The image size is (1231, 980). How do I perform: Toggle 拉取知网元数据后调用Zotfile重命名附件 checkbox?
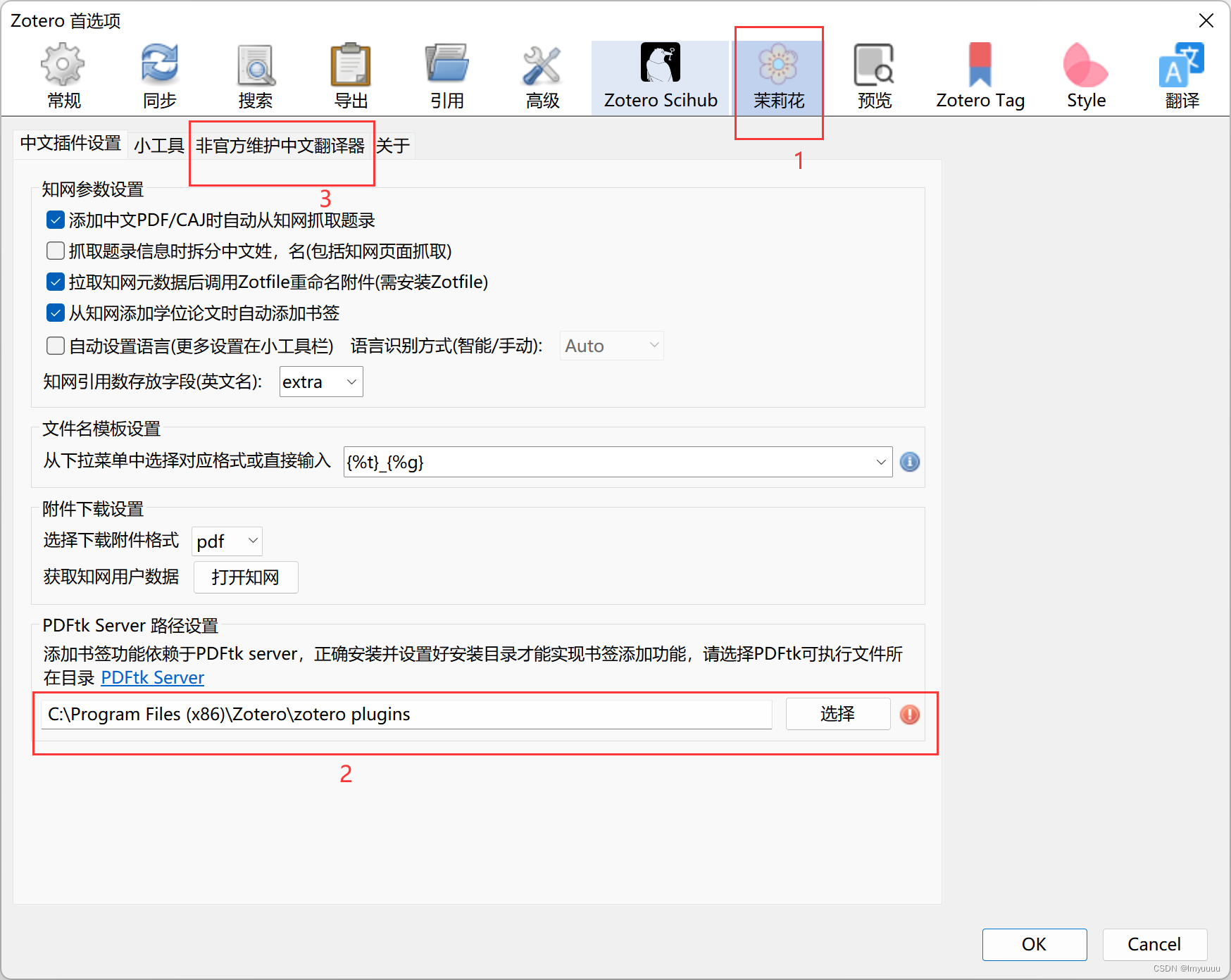pos(56,282)
